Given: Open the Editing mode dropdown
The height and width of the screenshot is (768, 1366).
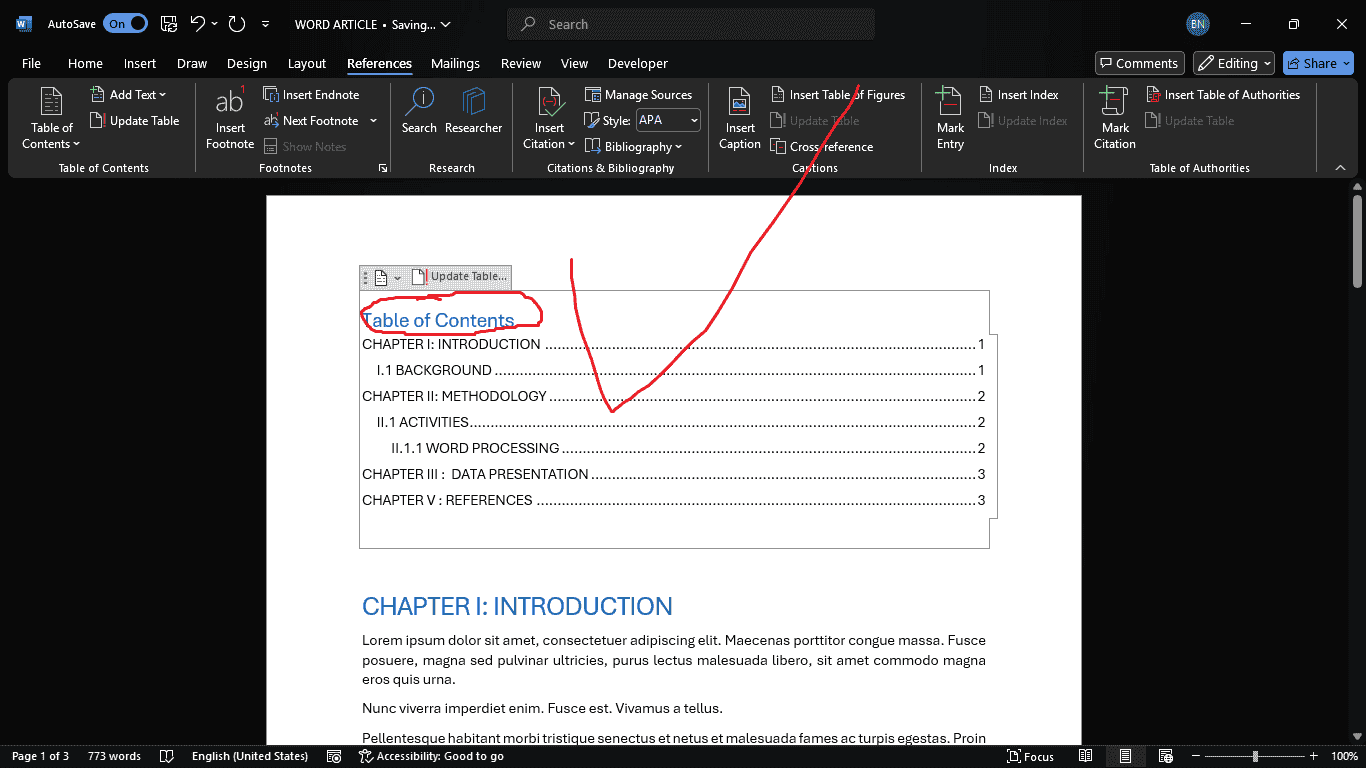Looking at the screenshot, I should click(x=1234, y=63).
